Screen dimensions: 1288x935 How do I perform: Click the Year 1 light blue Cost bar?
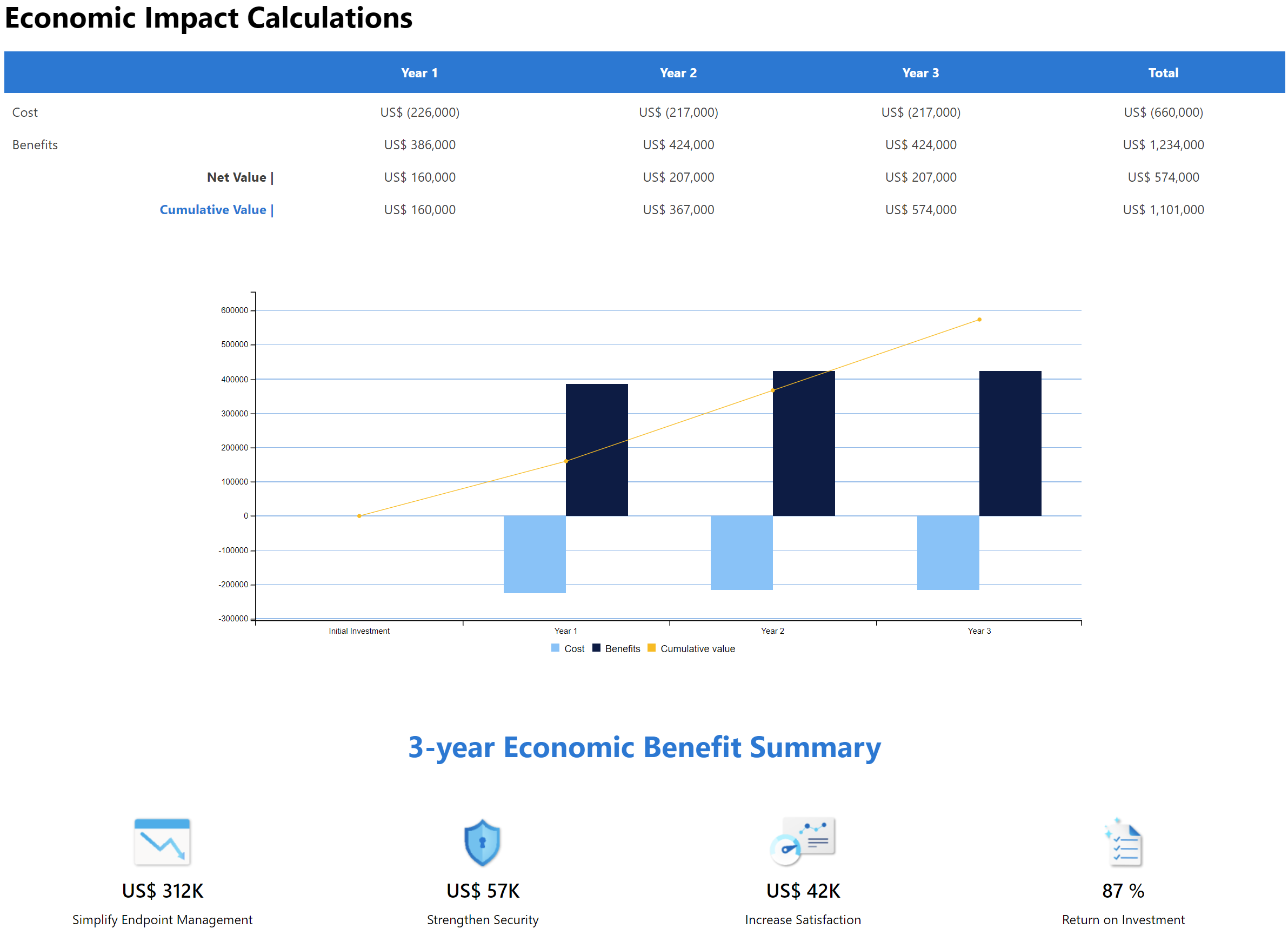tap(535, 554)
